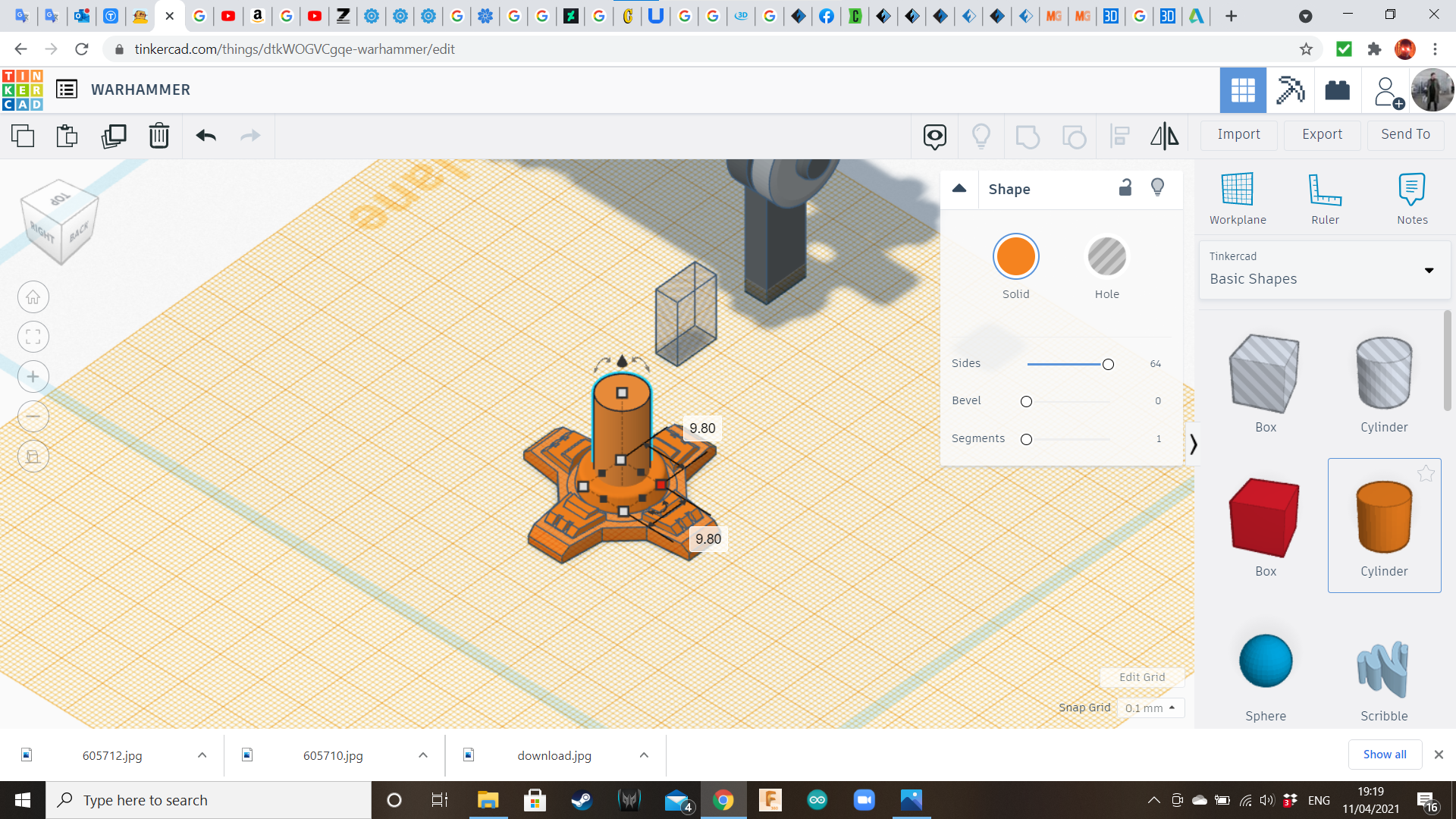
Task: Set shape to Solid
Action: click(1015, 257)
